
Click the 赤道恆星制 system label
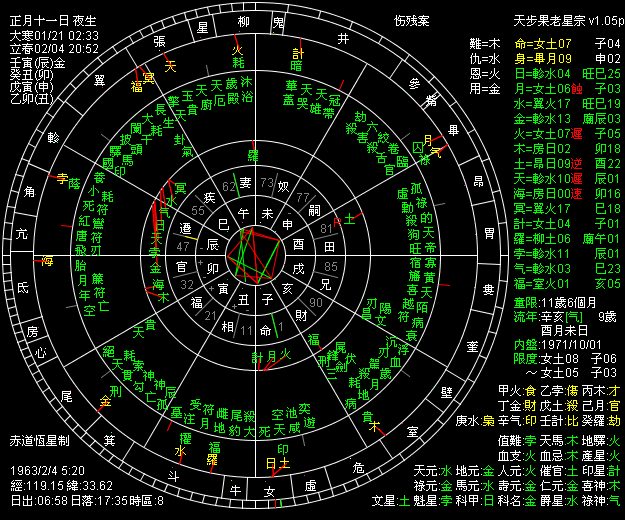coord(38,440)
